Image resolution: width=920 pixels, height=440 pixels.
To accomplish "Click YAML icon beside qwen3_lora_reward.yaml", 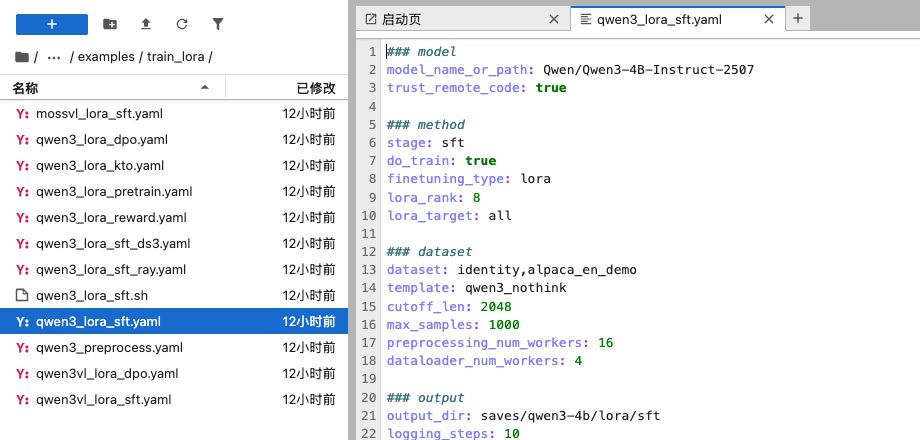I will pyautogui.click(x=22, y=218).
